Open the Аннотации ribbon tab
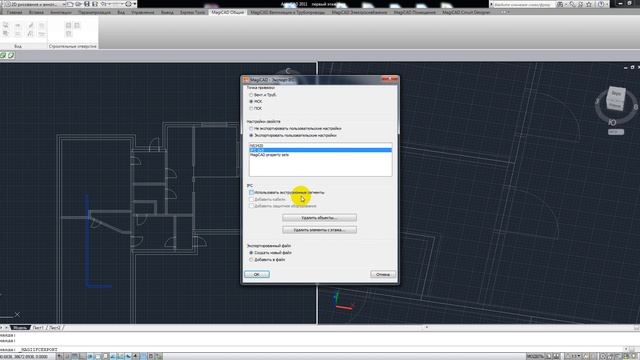The image size is (640, 360). click(61, 12)
